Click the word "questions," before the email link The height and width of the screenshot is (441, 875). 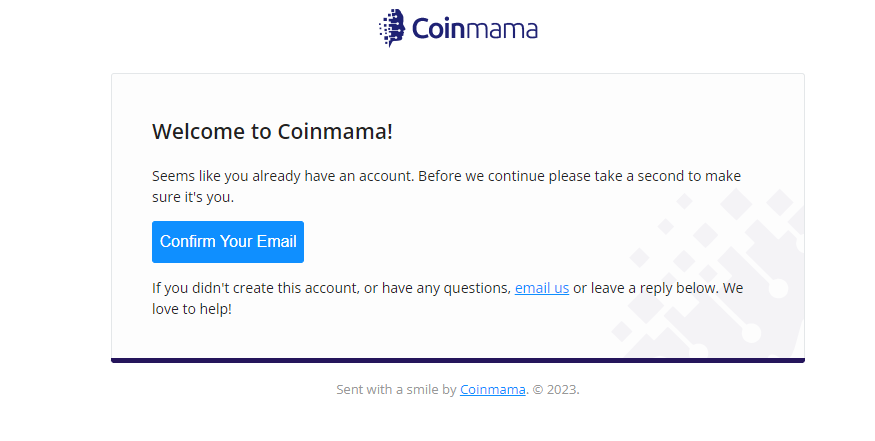[x=477, y=289]
